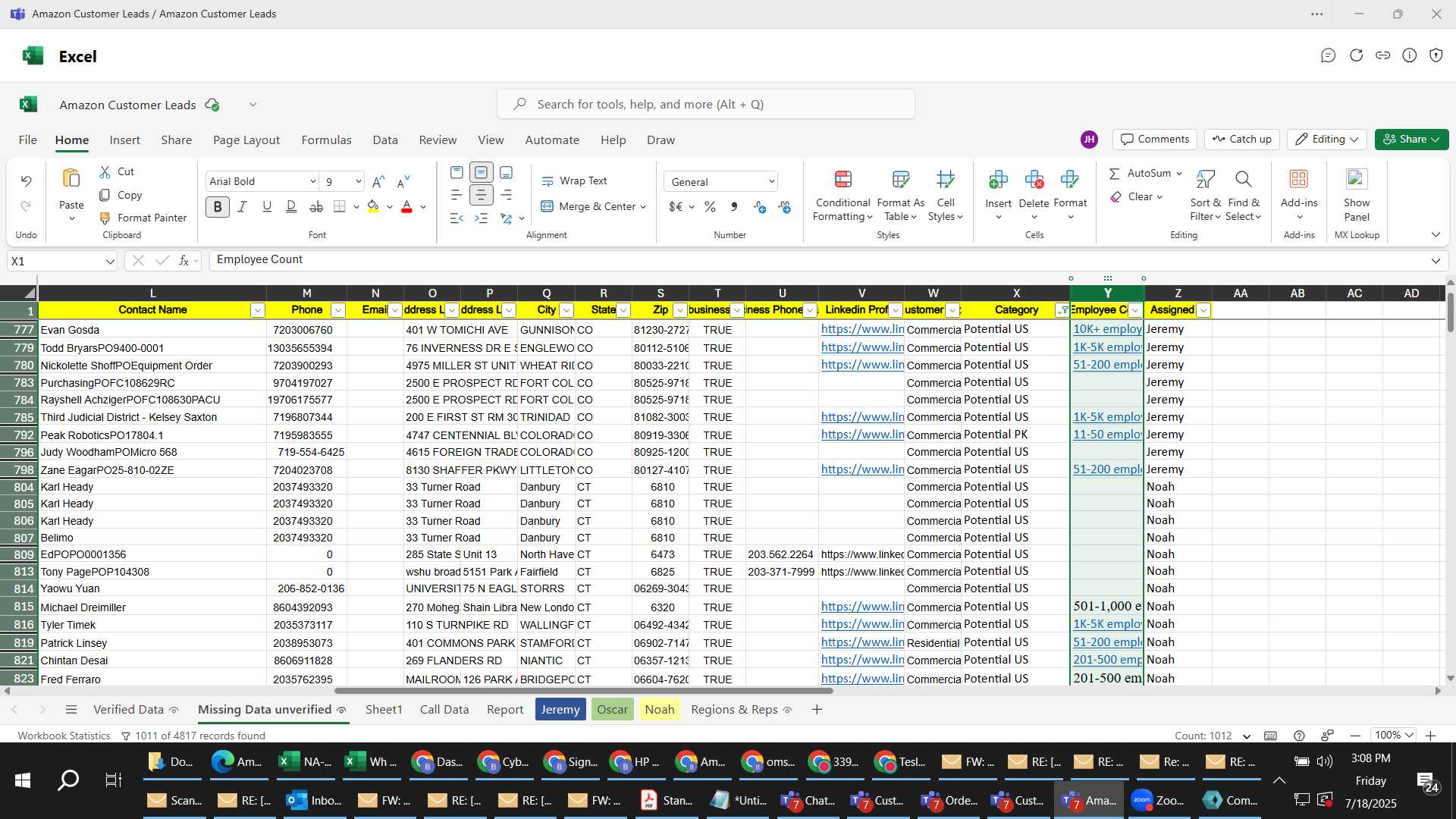This screenshot has height=819, width=1456.
Task: Toggle Wrap Text
Action: pos(574,180)
